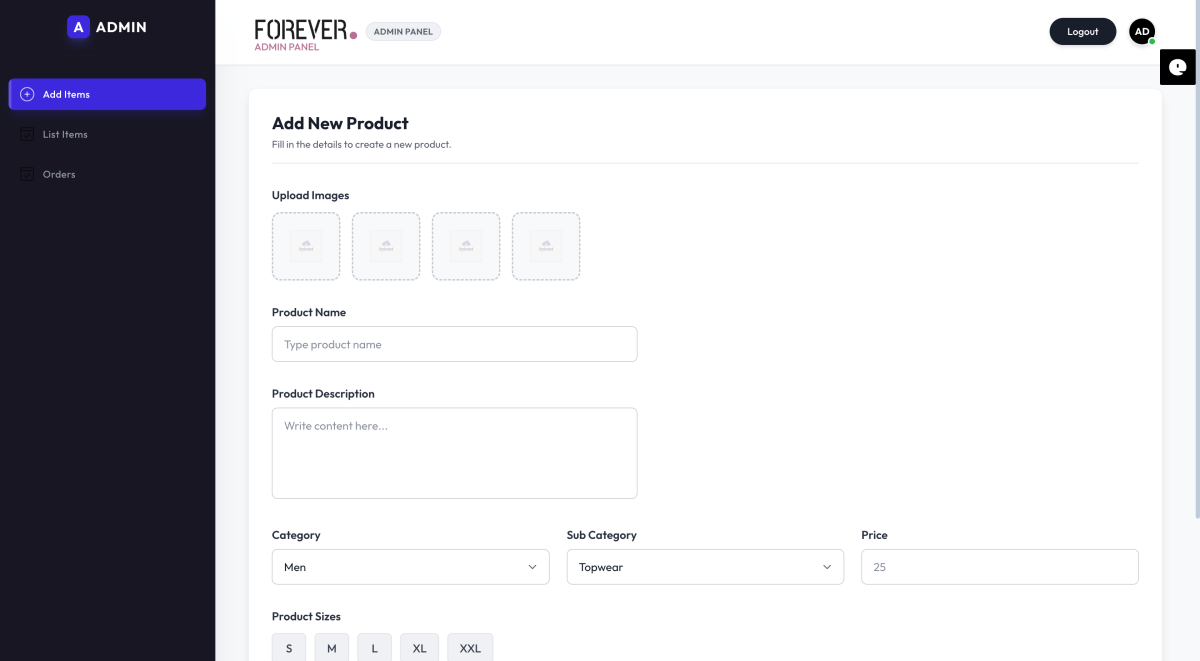This screenshot has width=1200, height=661.
Task: Expand the Sub Category Topwear dropdown
Action: click(705, 567)
